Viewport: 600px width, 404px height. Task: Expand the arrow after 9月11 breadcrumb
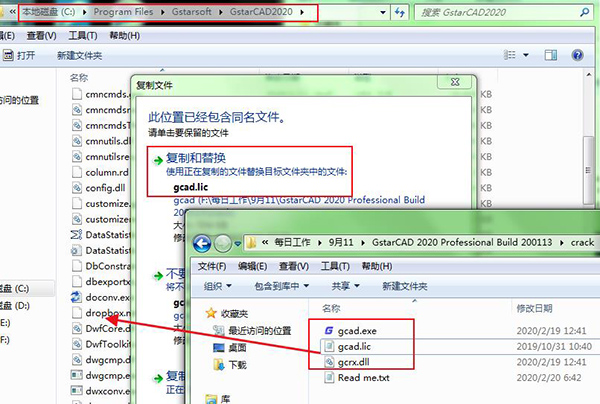coord(363,243)
